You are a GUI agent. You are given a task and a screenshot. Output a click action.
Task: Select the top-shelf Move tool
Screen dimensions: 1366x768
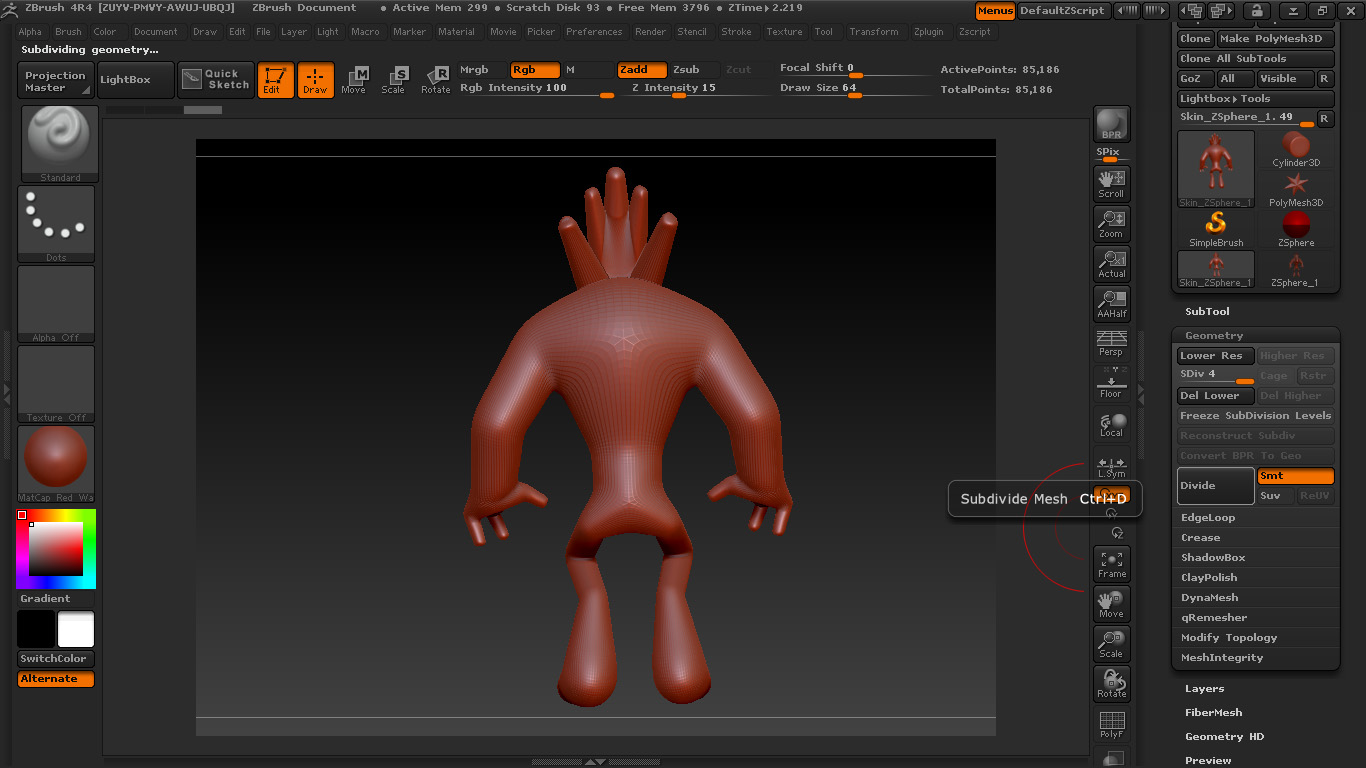pos(354,80)
